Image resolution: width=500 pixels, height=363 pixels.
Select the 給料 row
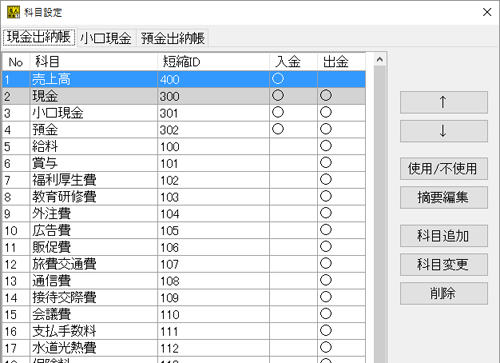click(184, 147)
